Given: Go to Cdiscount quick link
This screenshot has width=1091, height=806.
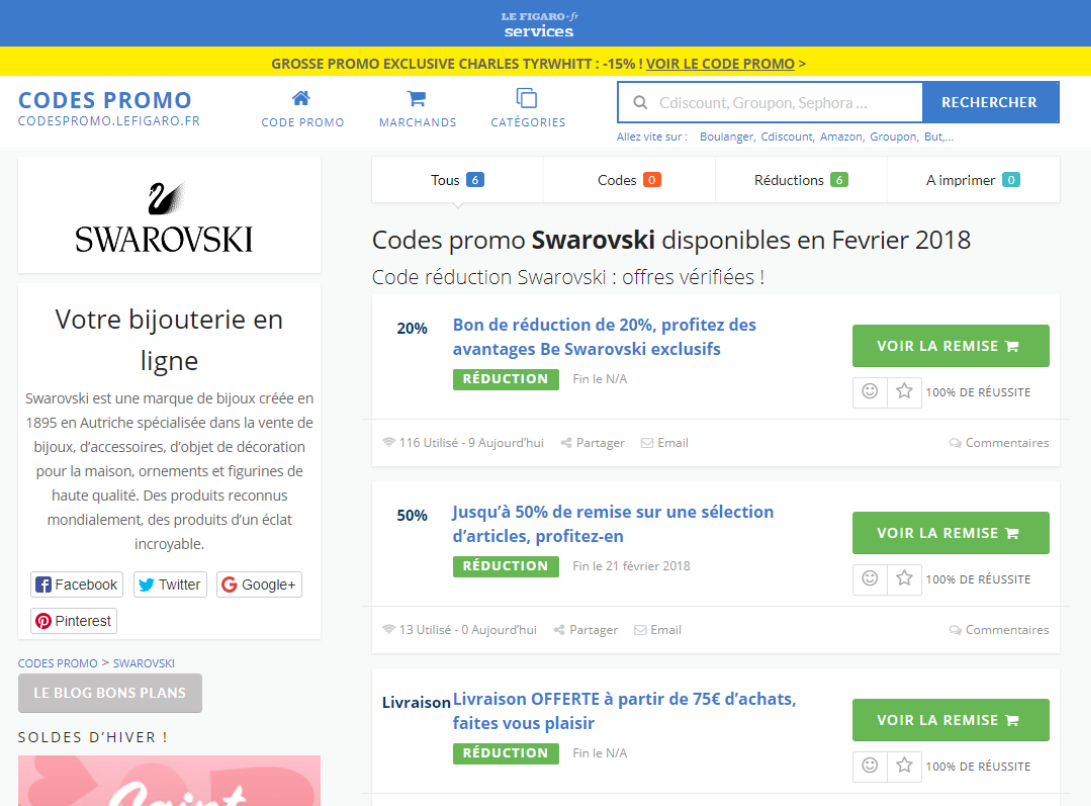Looking at the screenshot, I should point(786,137).
